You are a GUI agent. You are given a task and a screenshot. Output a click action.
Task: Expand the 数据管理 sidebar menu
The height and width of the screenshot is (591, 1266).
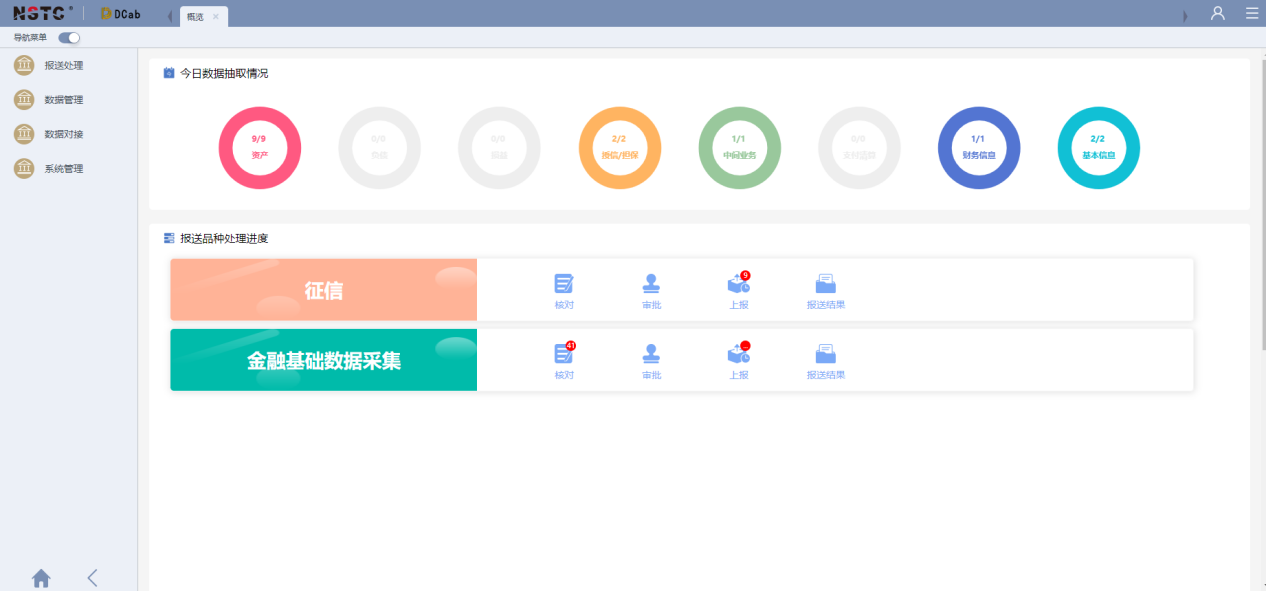(x=63, y=100)
